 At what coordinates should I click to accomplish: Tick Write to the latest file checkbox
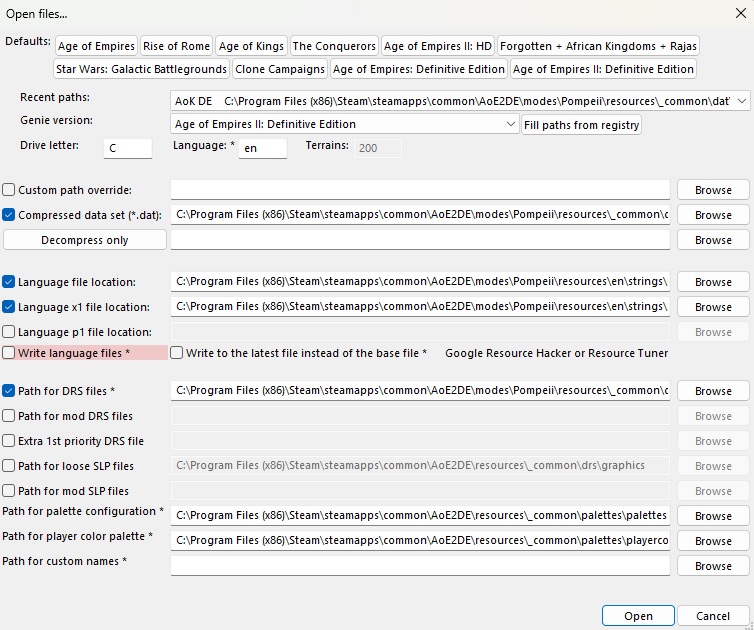(x=176, y=353)
